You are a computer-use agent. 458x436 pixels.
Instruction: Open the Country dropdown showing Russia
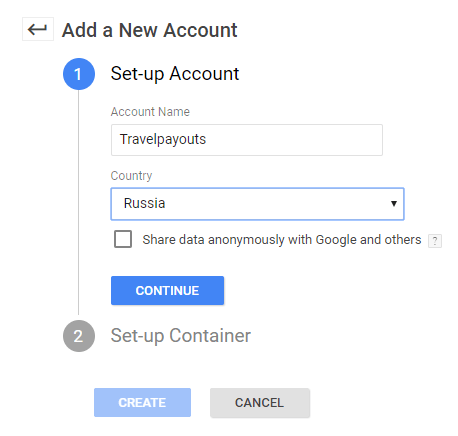257,204
